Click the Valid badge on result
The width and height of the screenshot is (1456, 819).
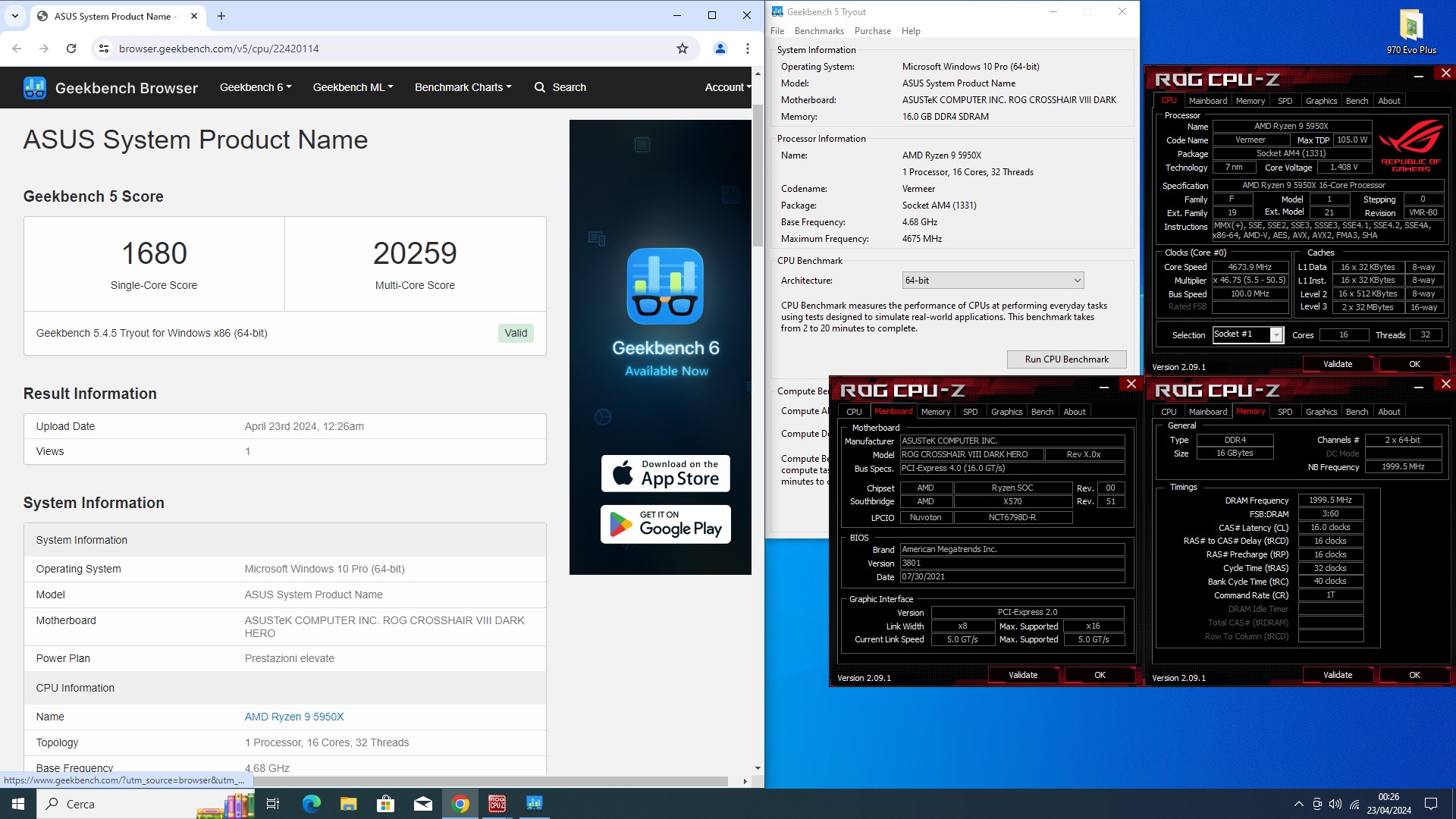516,333
